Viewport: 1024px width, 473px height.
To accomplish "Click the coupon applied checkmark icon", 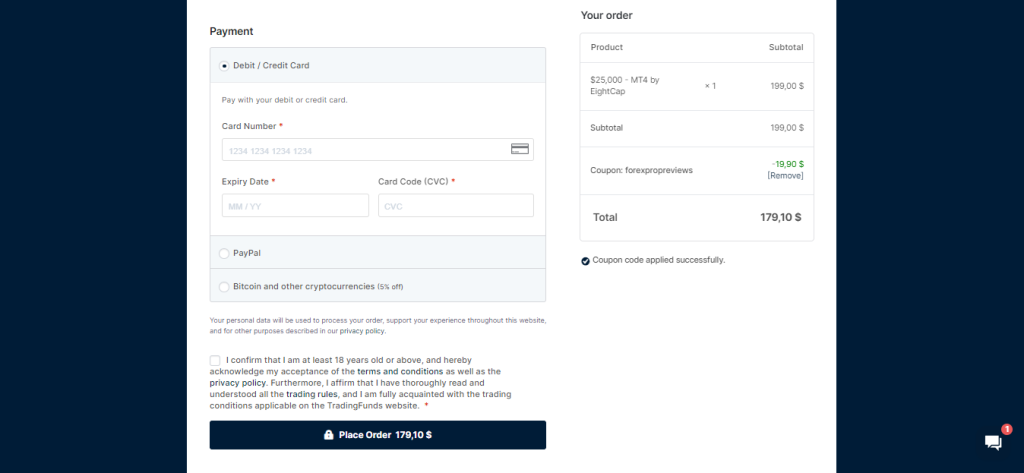I will [585, 261].
